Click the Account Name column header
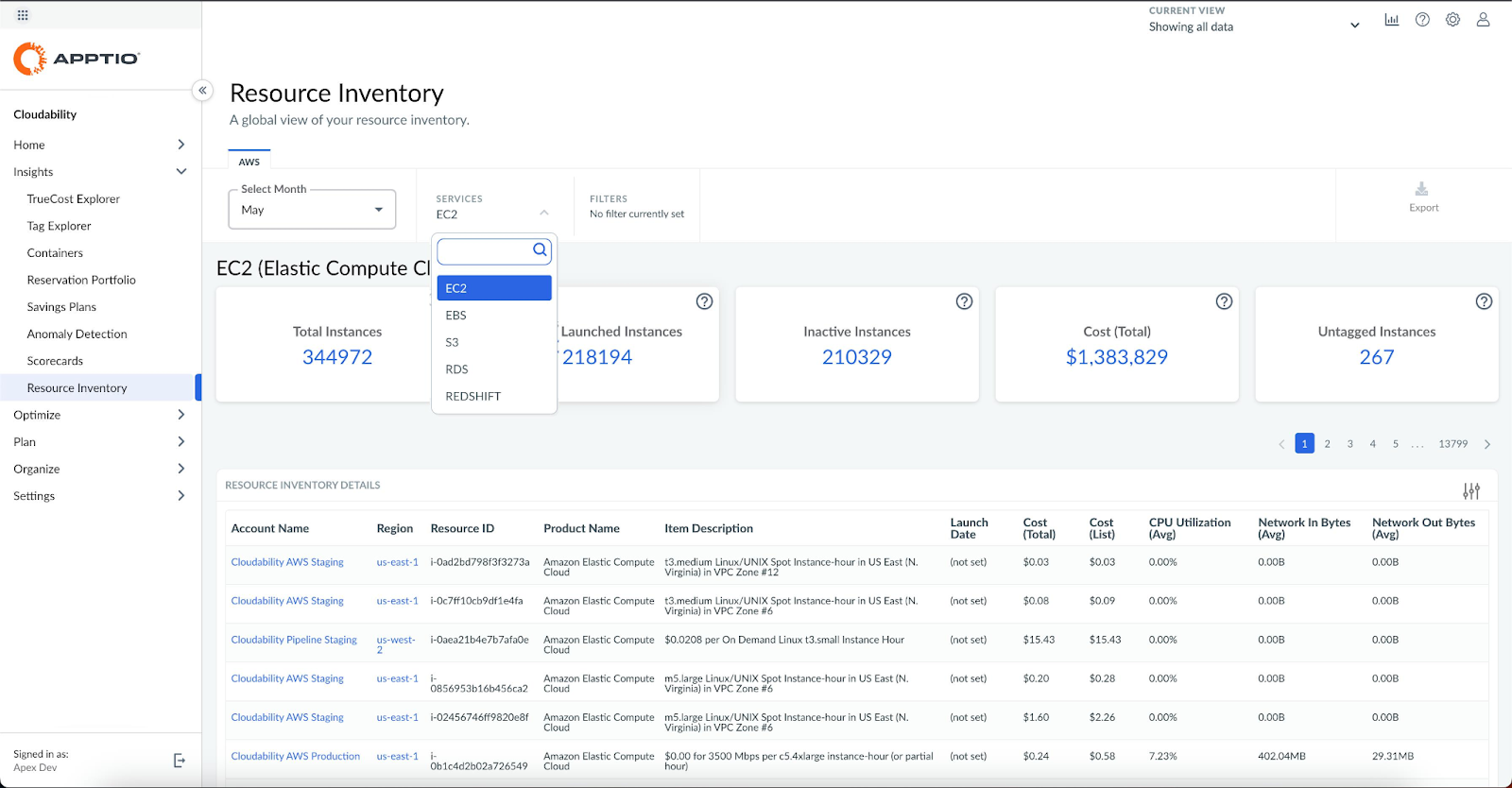 (x=270, y=529)
